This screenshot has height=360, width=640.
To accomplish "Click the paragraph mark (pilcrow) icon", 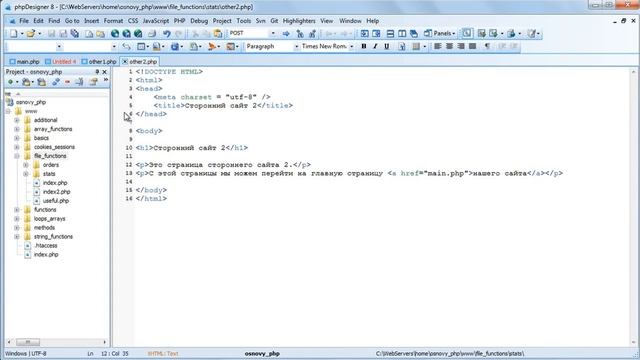I will (x=487, y=47).
